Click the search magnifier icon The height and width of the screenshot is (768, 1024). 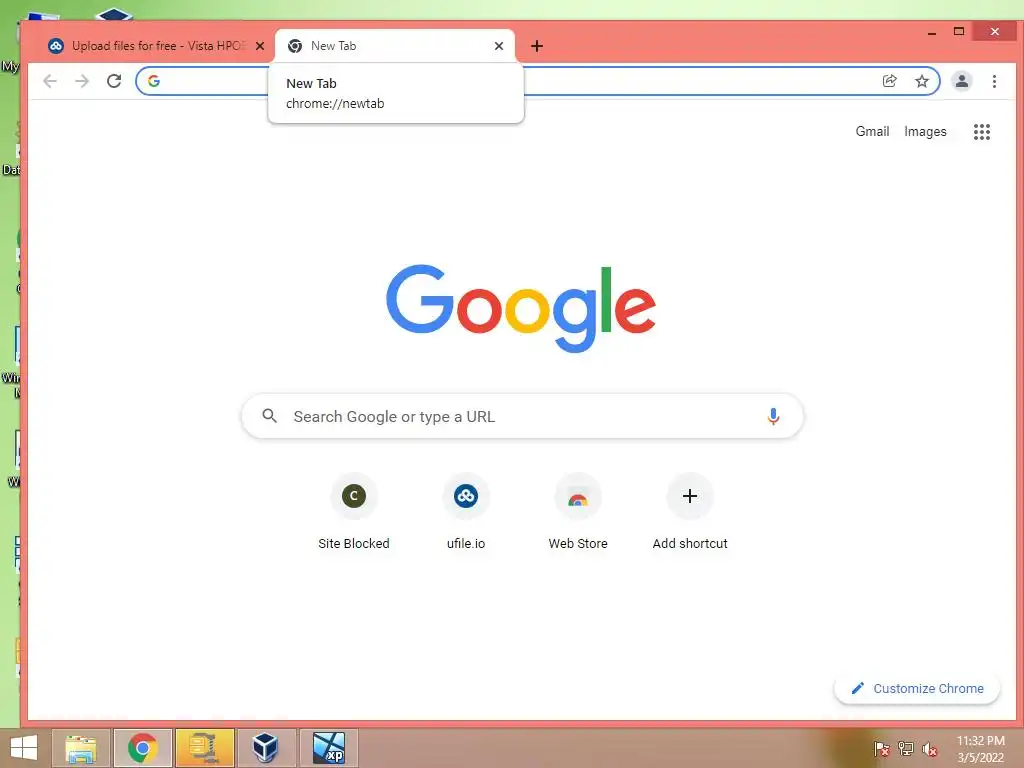(269, 415)
